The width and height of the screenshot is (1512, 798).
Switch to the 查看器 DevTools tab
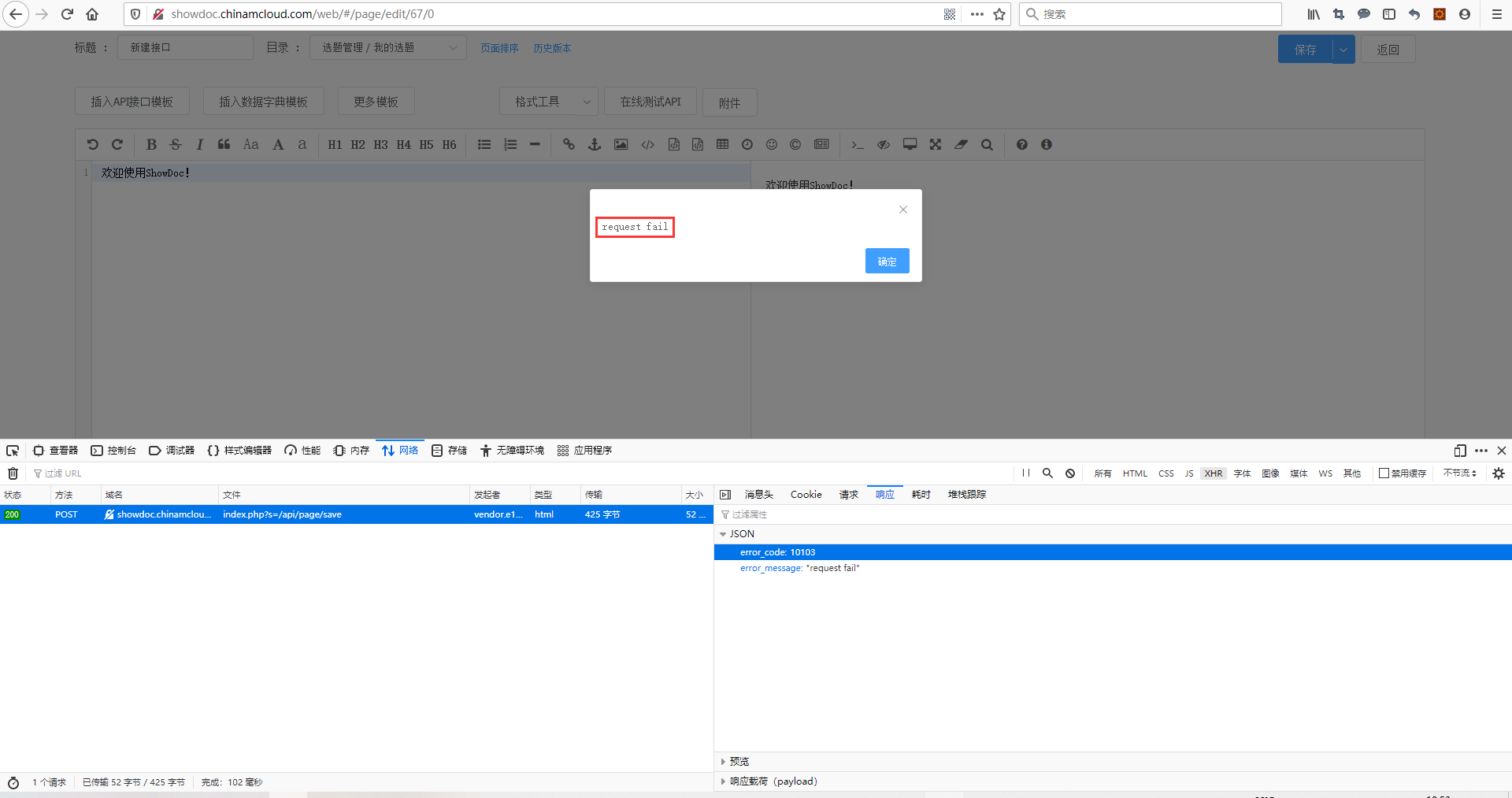[x=55, y=451]
